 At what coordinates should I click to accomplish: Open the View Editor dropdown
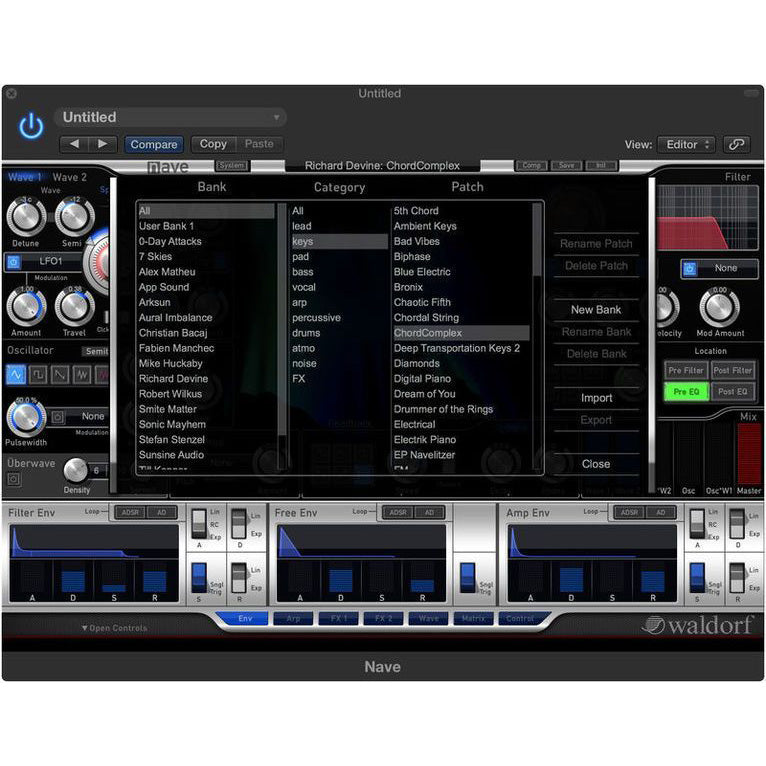[x=686, y=144]
